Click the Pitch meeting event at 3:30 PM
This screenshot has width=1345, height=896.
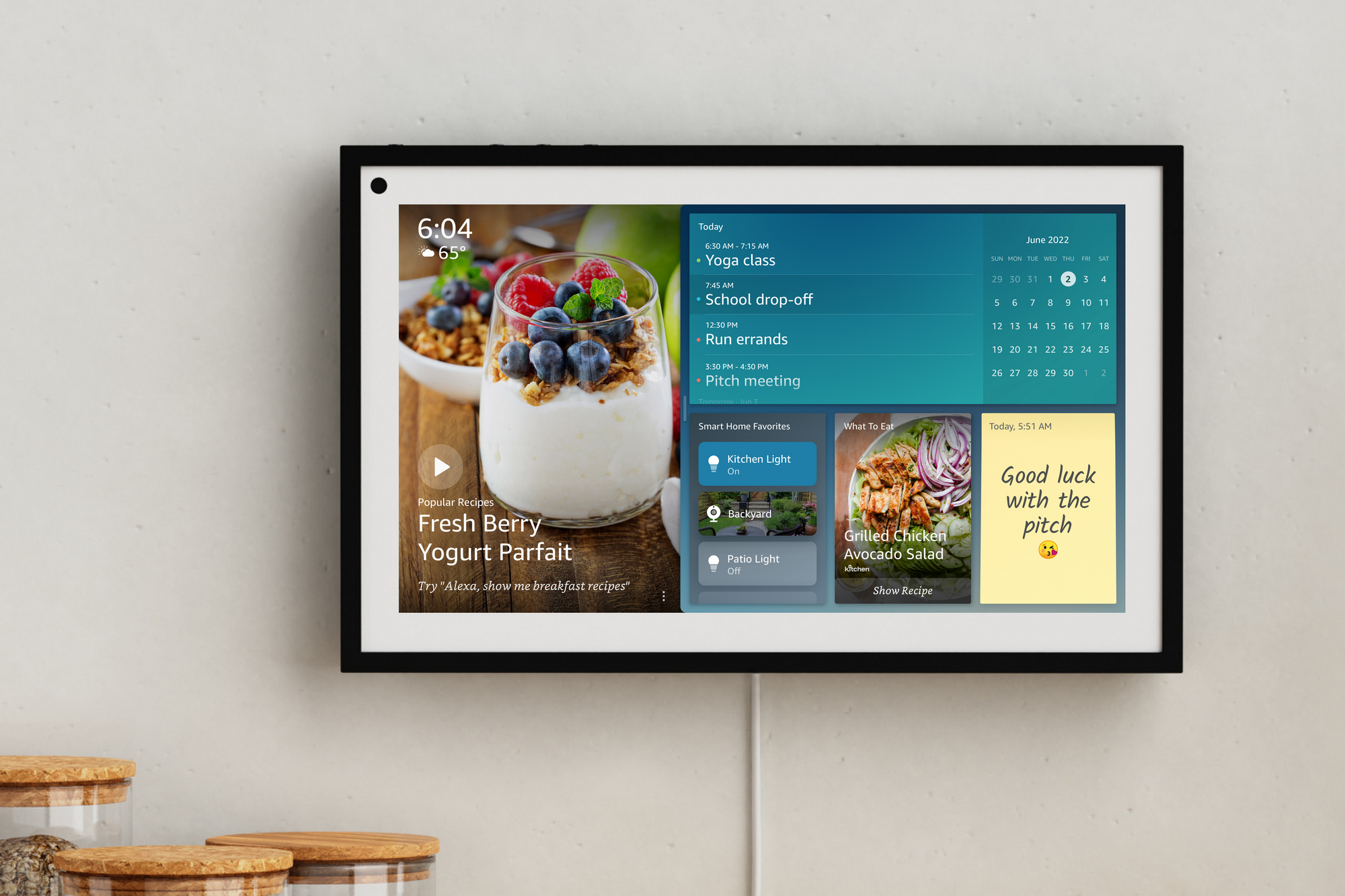click(x=769, y=384)
